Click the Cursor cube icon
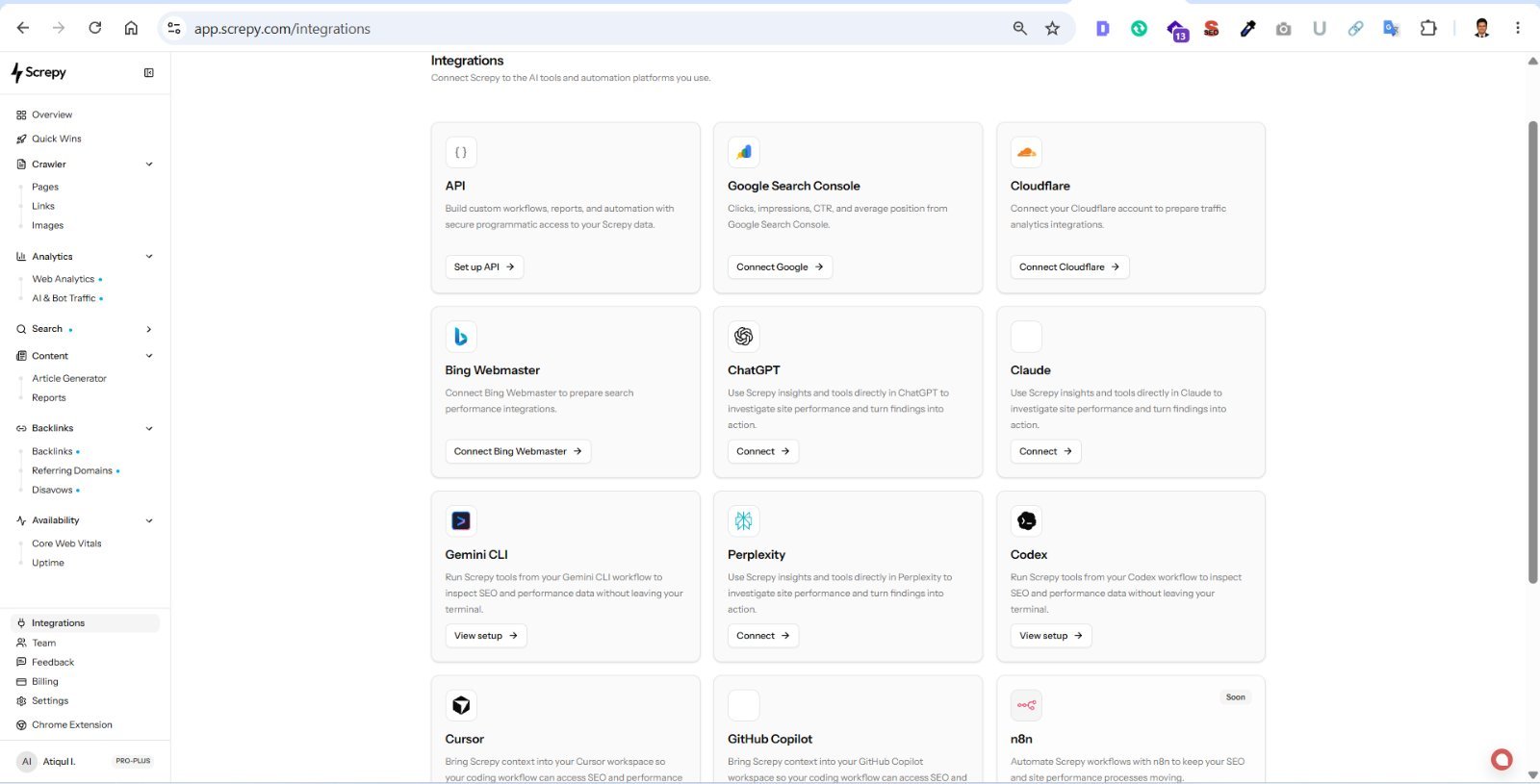 point(461,705)
